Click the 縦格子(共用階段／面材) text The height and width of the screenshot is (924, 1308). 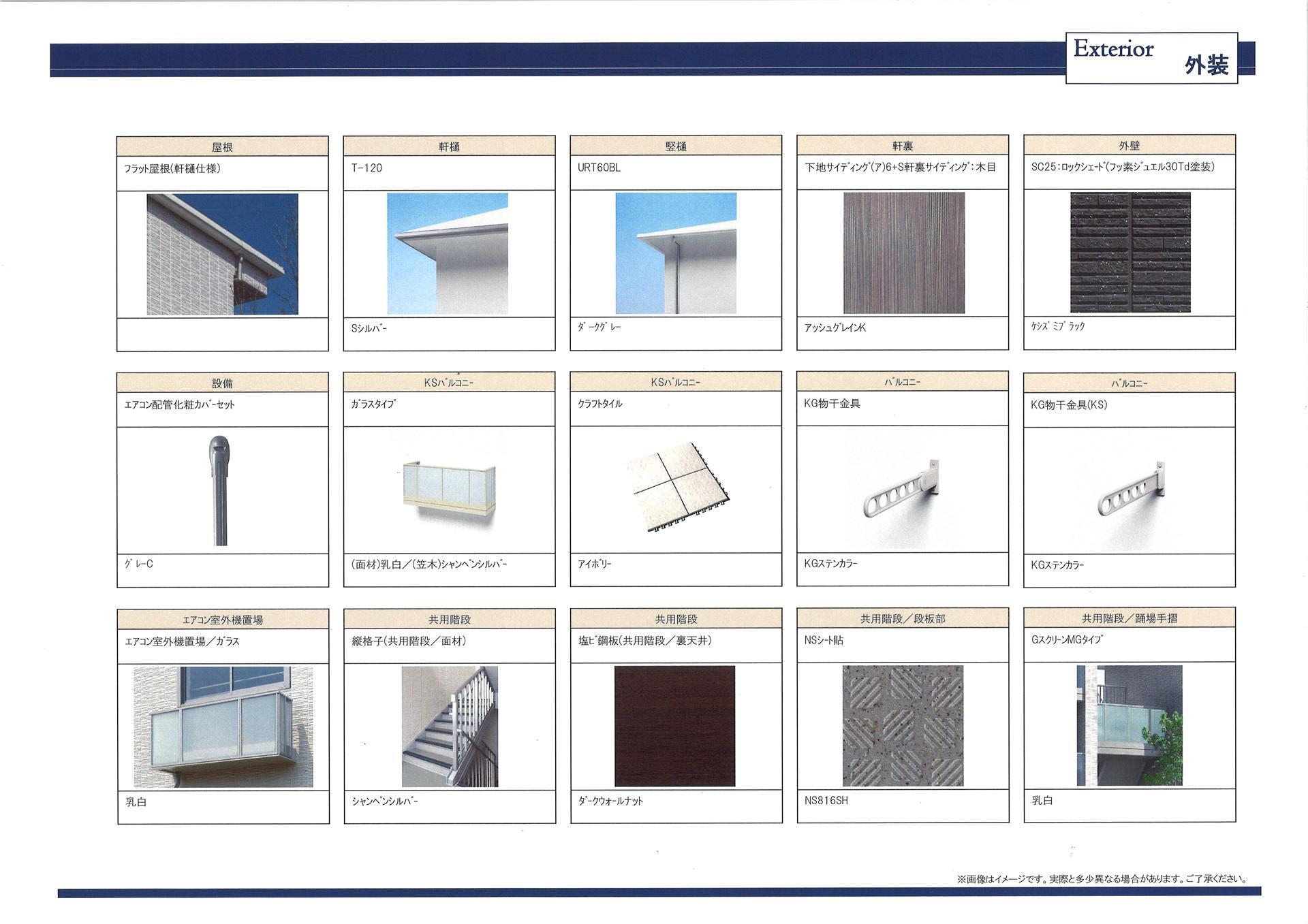pyautogui.click(x=409, y=641)
